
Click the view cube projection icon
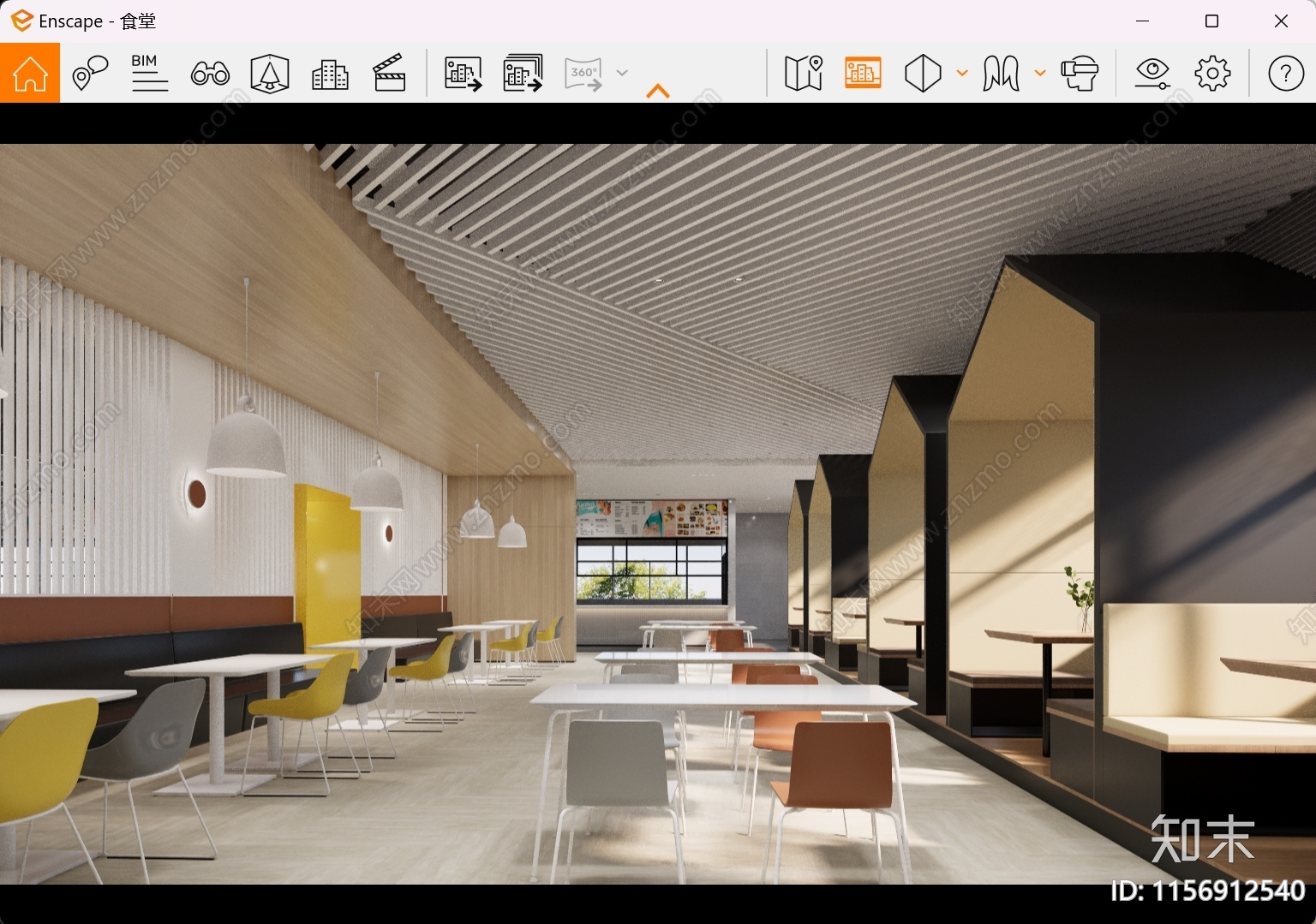click(x=923, y=74)
